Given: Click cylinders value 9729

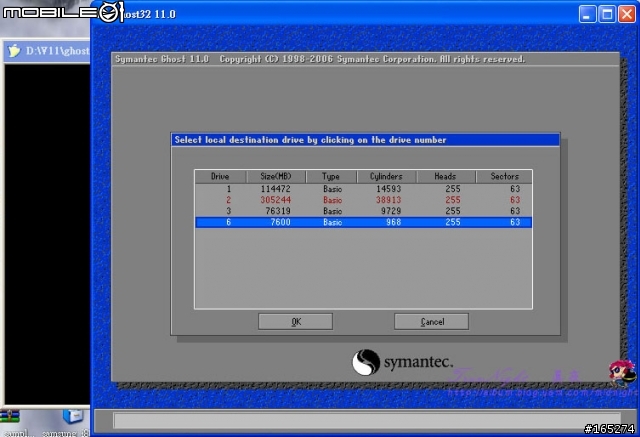Looking at the screenshot, I should coord(391,211).
